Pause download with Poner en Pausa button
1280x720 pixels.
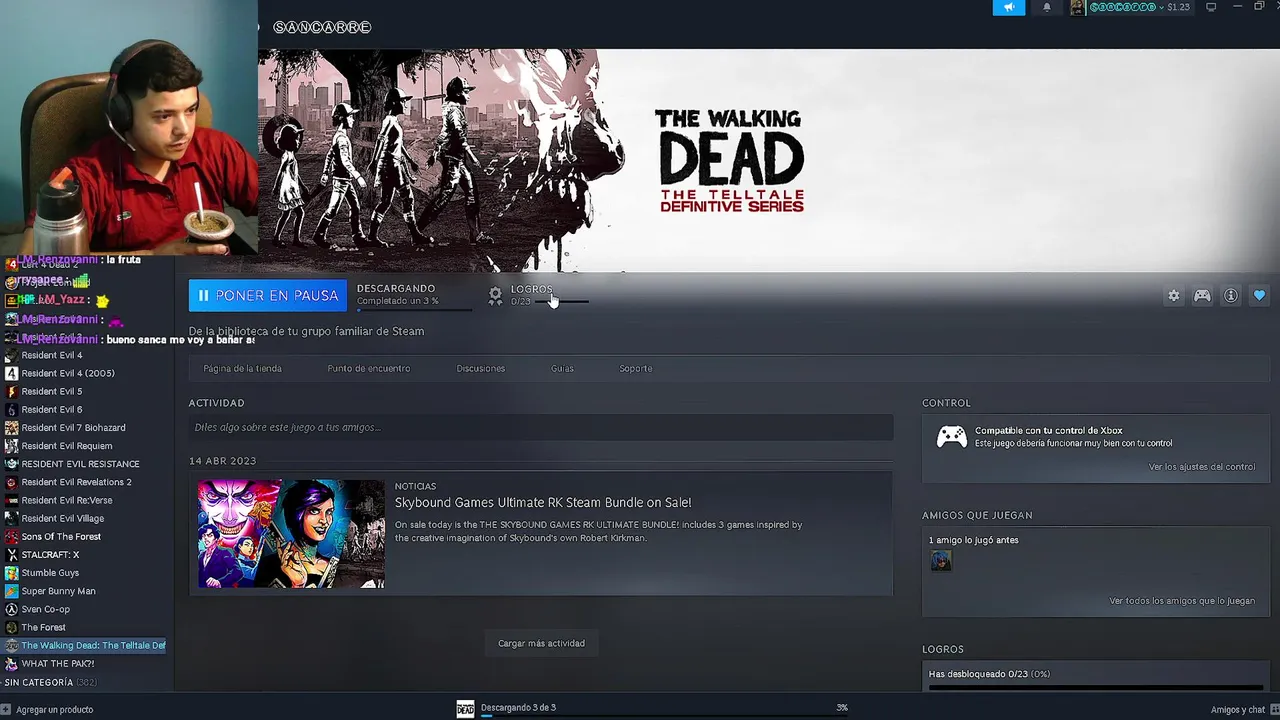[268, 296]
